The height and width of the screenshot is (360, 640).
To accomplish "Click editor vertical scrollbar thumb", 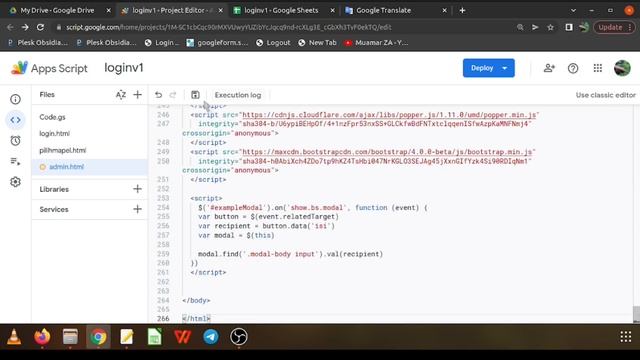I will [636, 314].
